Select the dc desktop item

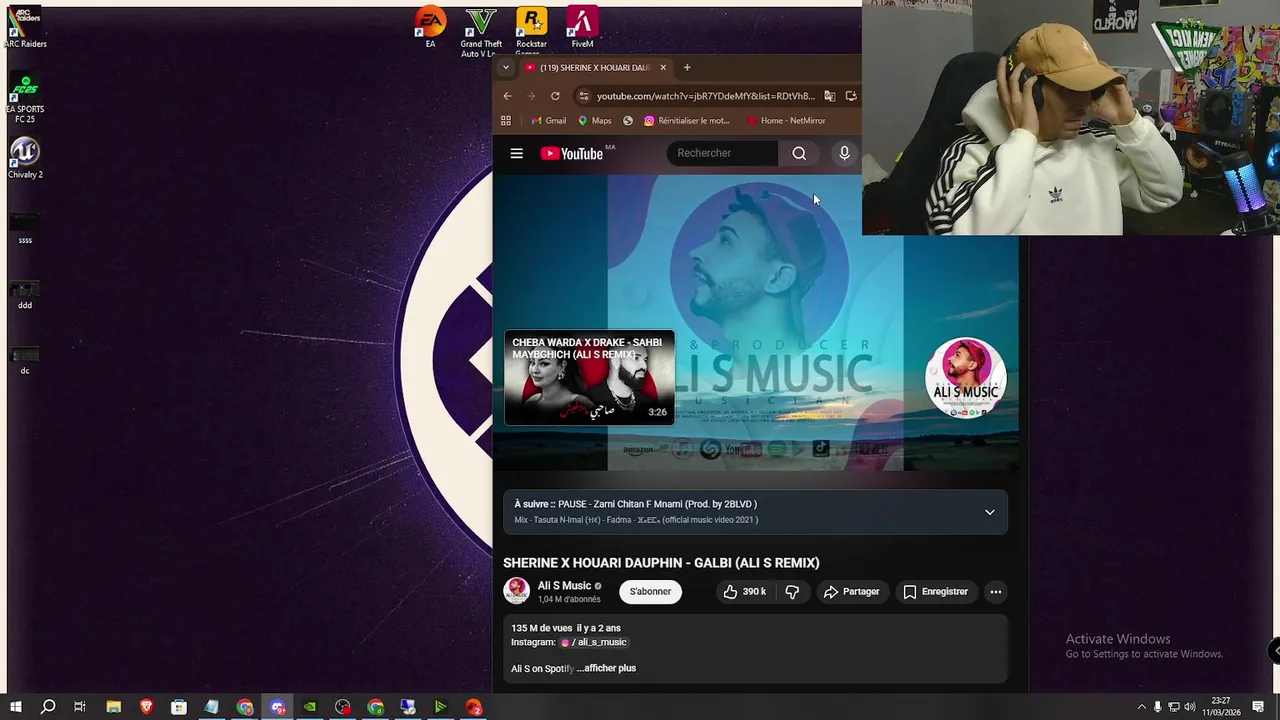tap(25, 360)
